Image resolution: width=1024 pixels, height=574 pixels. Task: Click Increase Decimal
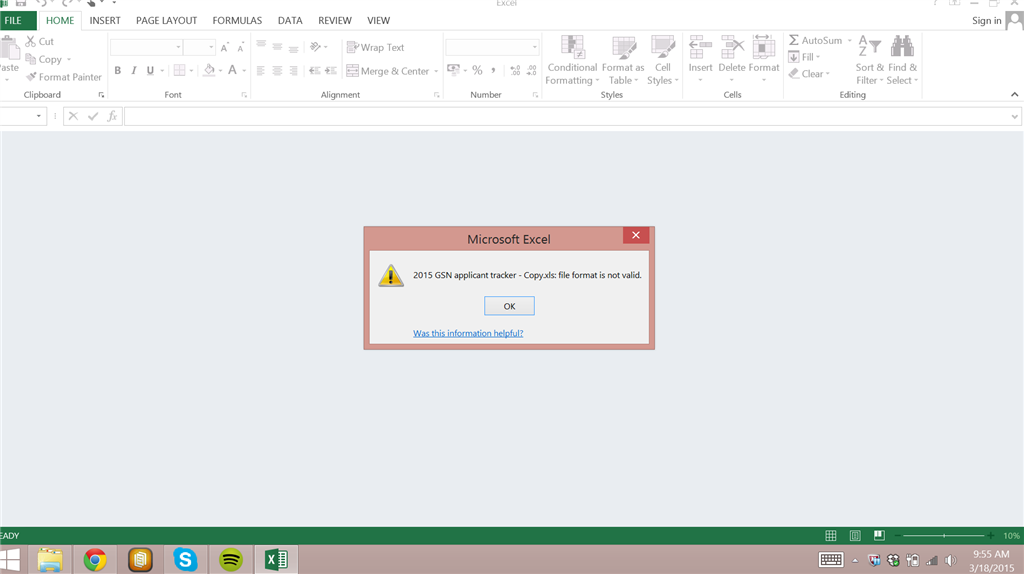pos(515,70)
